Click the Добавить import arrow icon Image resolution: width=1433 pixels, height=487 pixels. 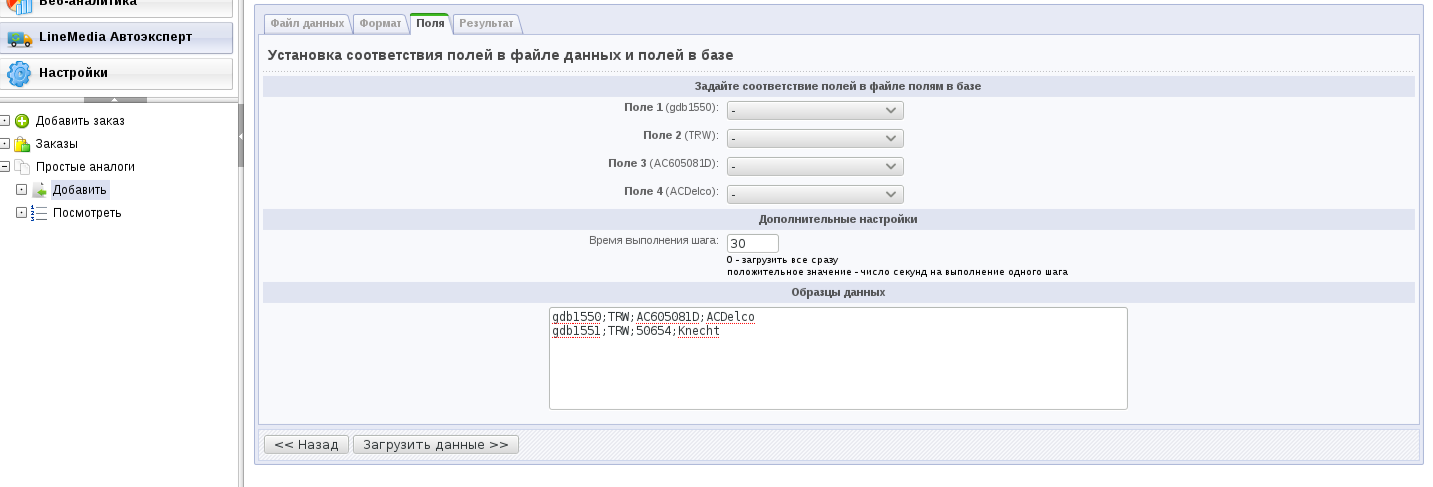pyautogui.click(x=39, y=190)
